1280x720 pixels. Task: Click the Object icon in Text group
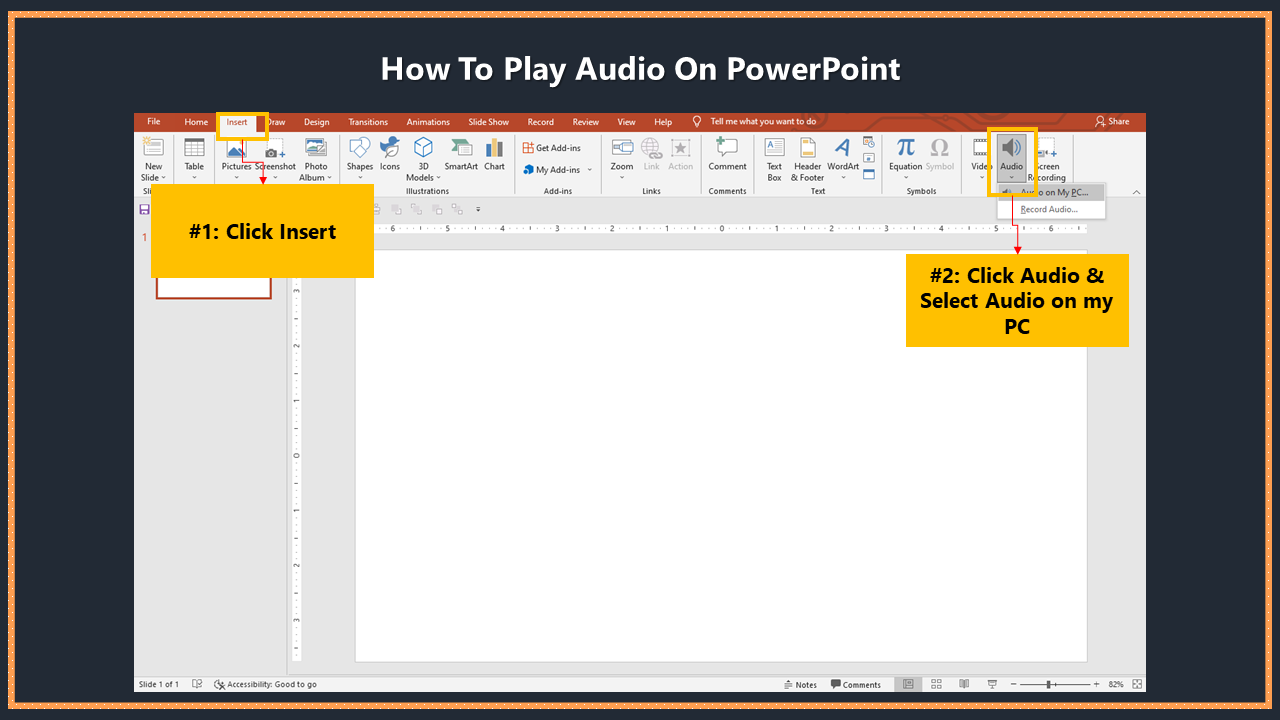pyautogui.click(x=868, y=174)
